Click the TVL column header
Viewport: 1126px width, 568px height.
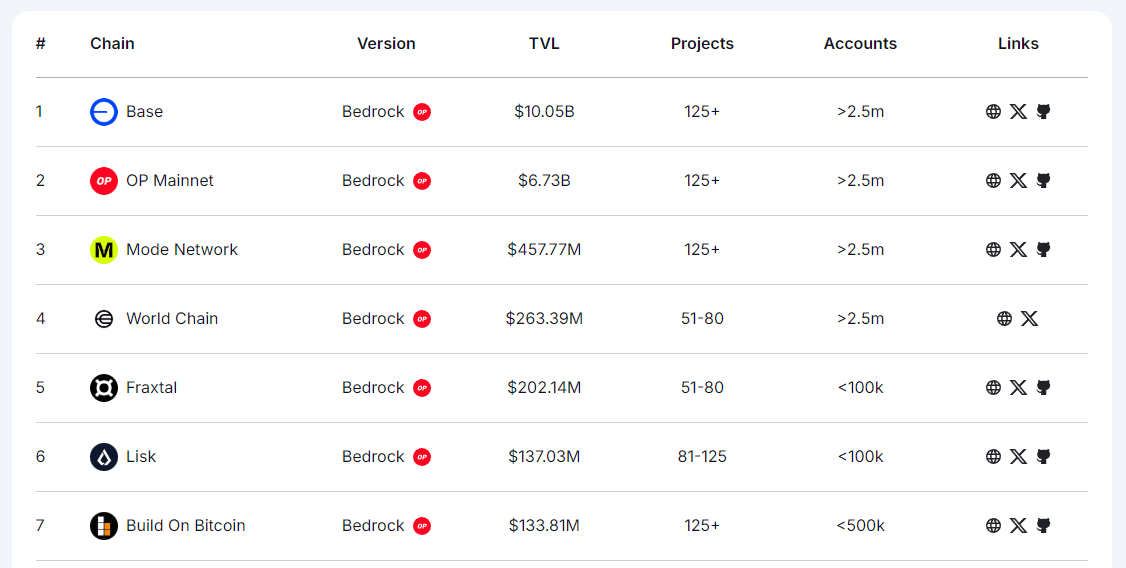pos(544,43)
